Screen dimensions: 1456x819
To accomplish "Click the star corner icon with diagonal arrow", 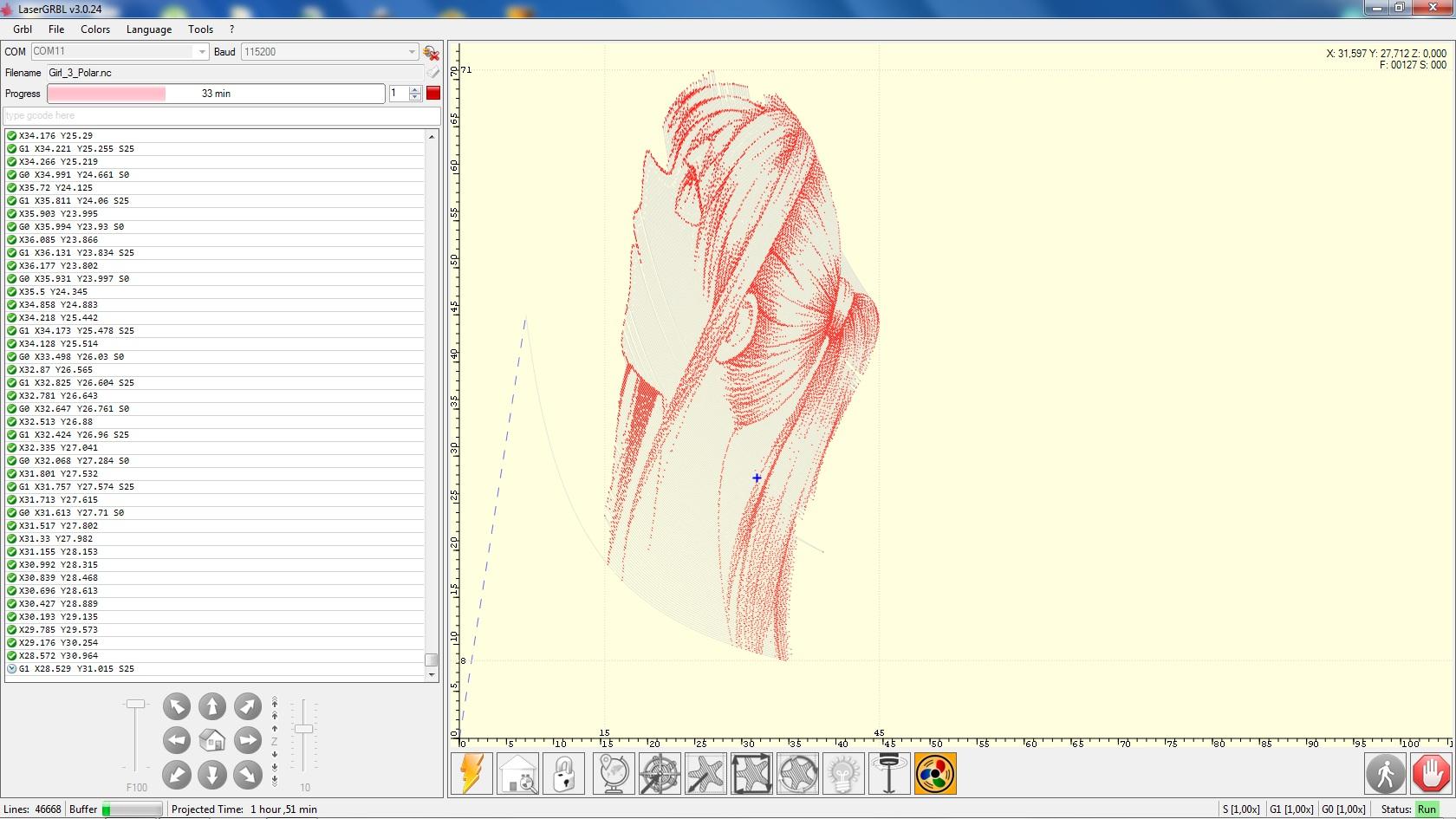I will (x=705, y=773).
